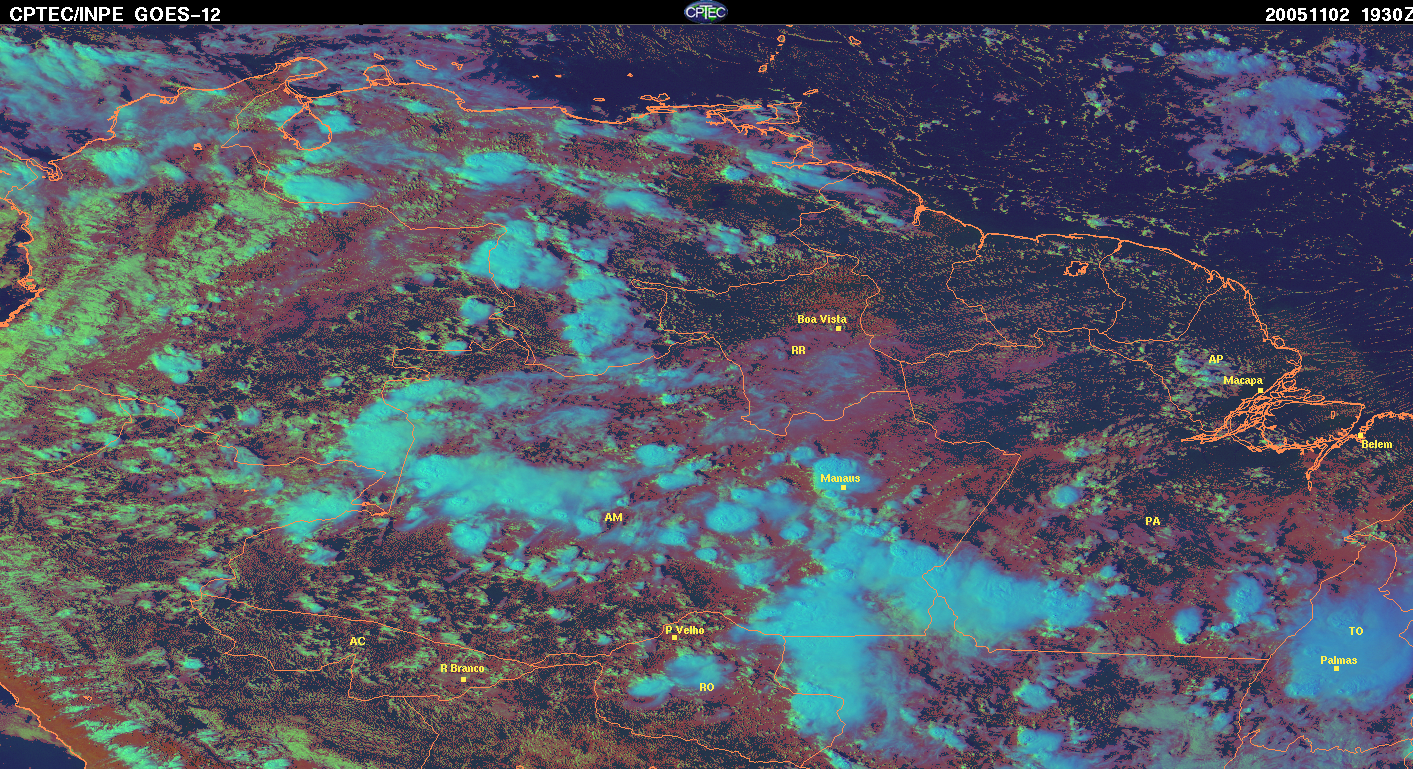Click the 'Boa Vista' city label
Viewport: 1413px width, 769px height.
click(822, 319)
